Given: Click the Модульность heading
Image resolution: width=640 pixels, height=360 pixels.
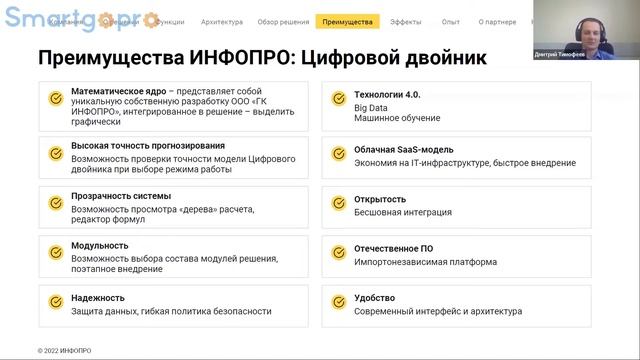Looking at the screenshot, I should click(x=100, y=246).
